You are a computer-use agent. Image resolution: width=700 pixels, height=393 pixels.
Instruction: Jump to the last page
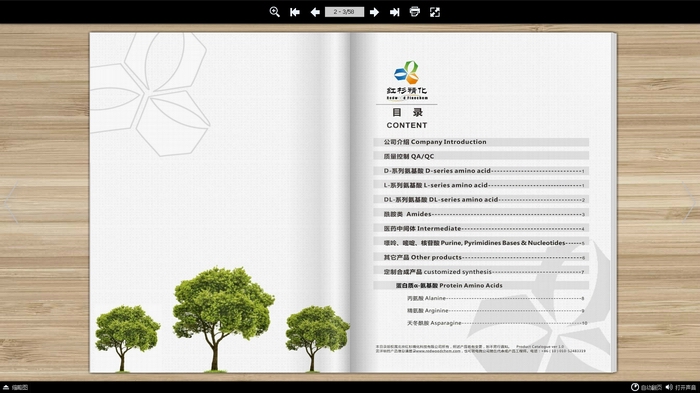pos(395,12)
